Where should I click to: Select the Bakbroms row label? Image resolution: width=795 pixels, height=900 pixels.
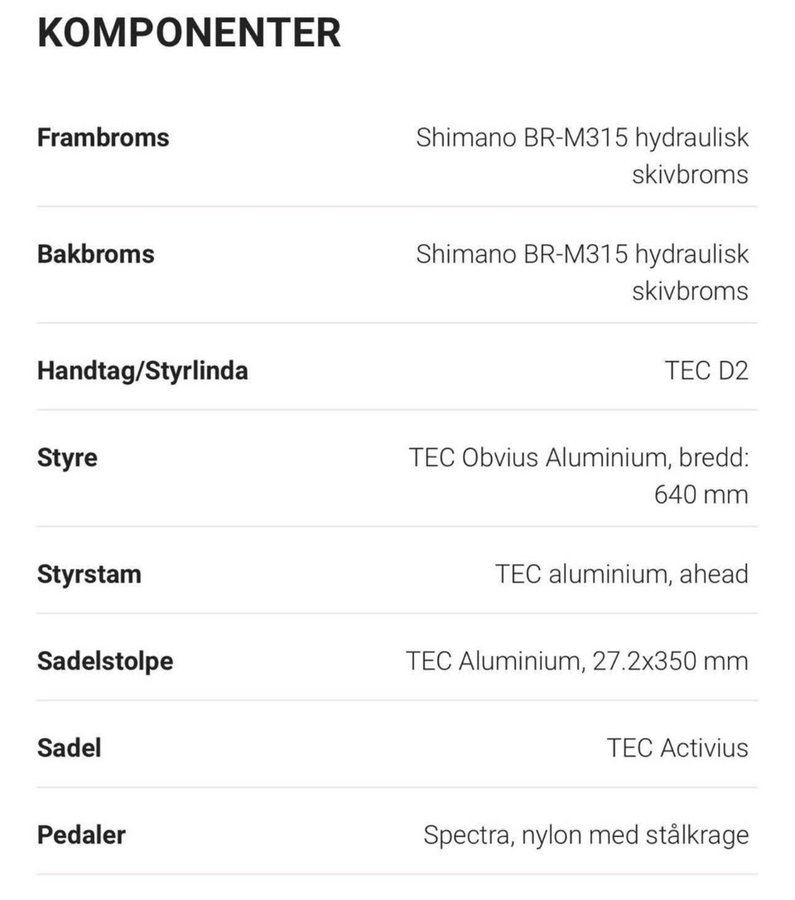click(x=96, y=254)
